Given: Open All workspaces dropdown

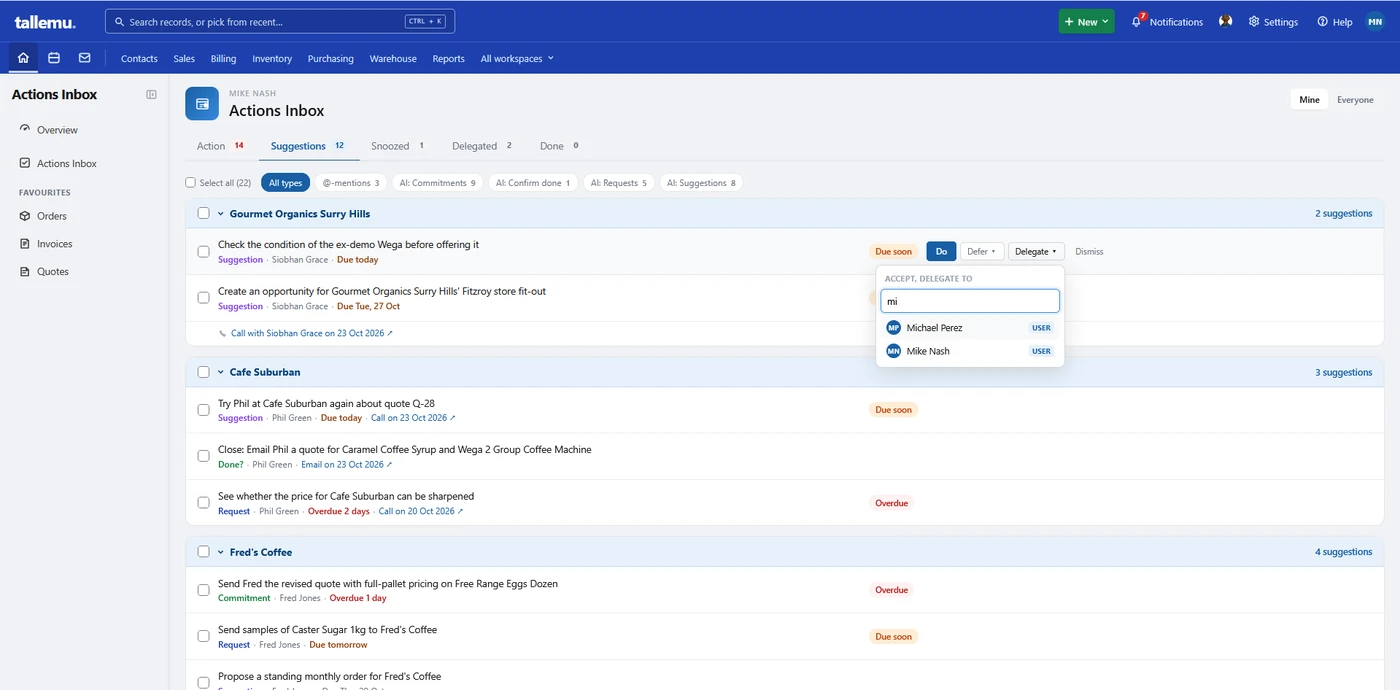Looking at the screenshot, I should 517,59.
